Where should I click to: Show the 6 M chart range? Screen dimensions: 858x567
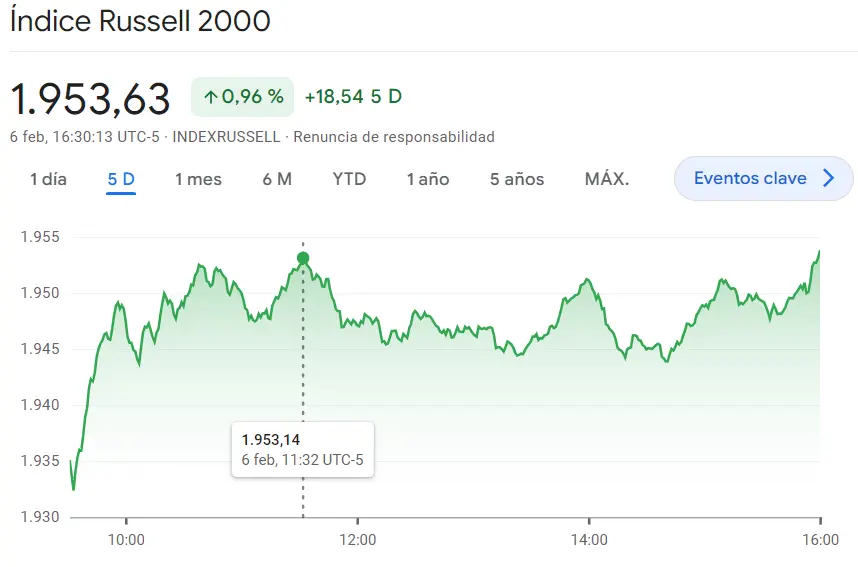point(277,179)
